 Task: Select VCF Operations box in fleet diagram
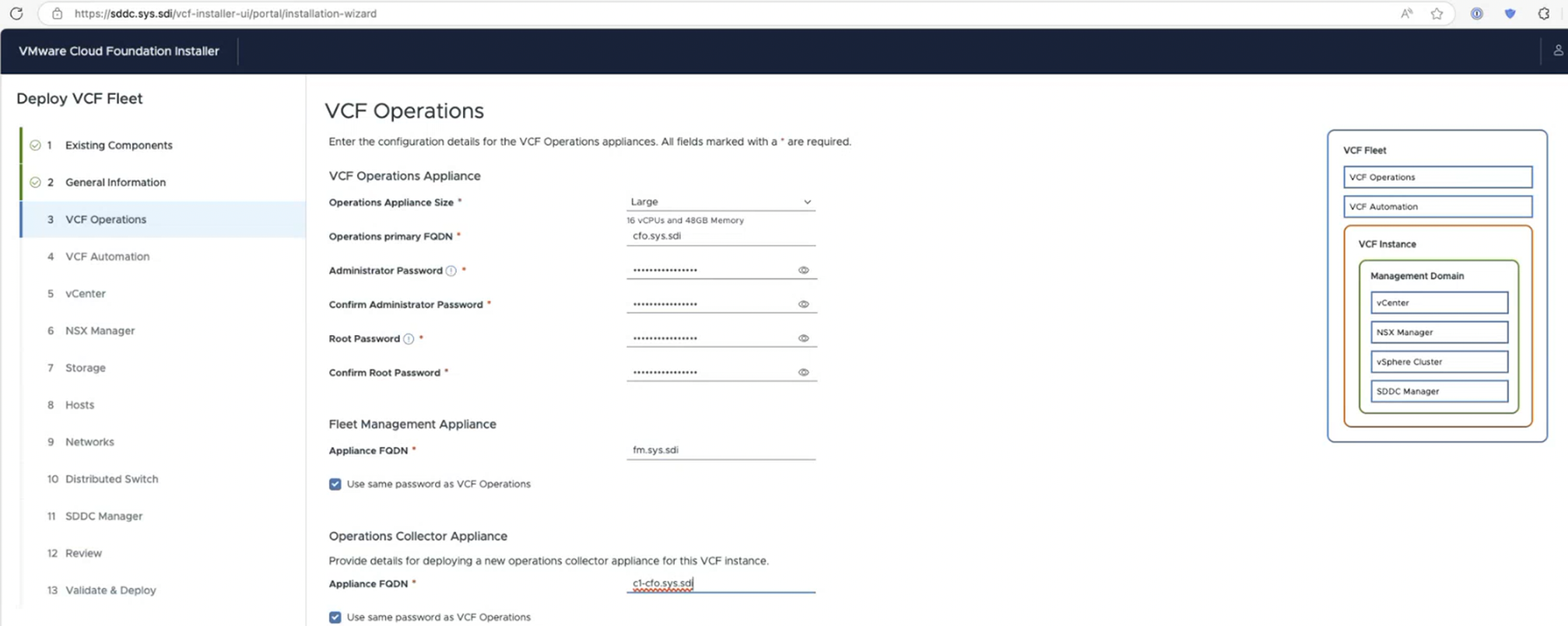point(1438,177)
